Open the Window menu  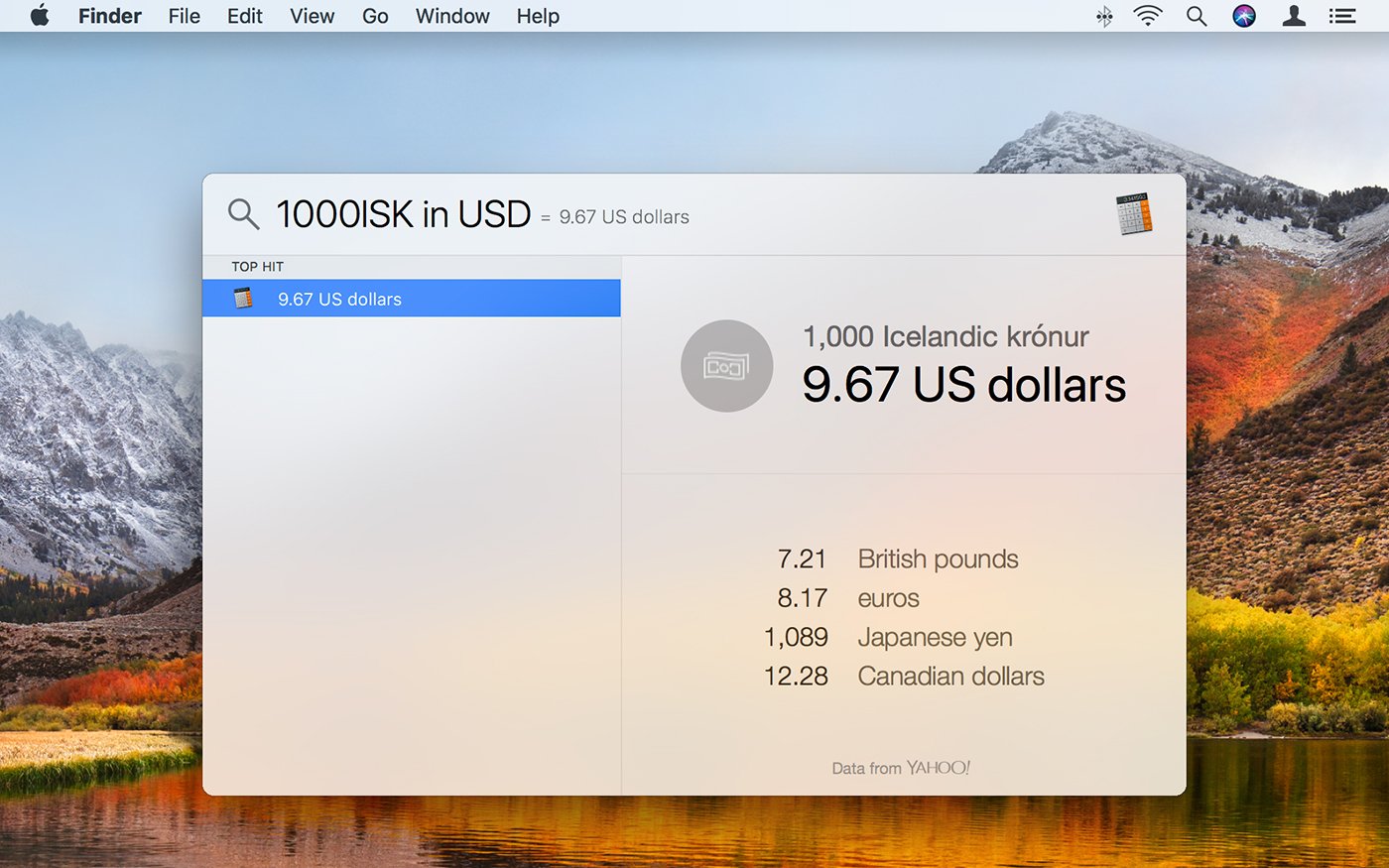[451, 16]
